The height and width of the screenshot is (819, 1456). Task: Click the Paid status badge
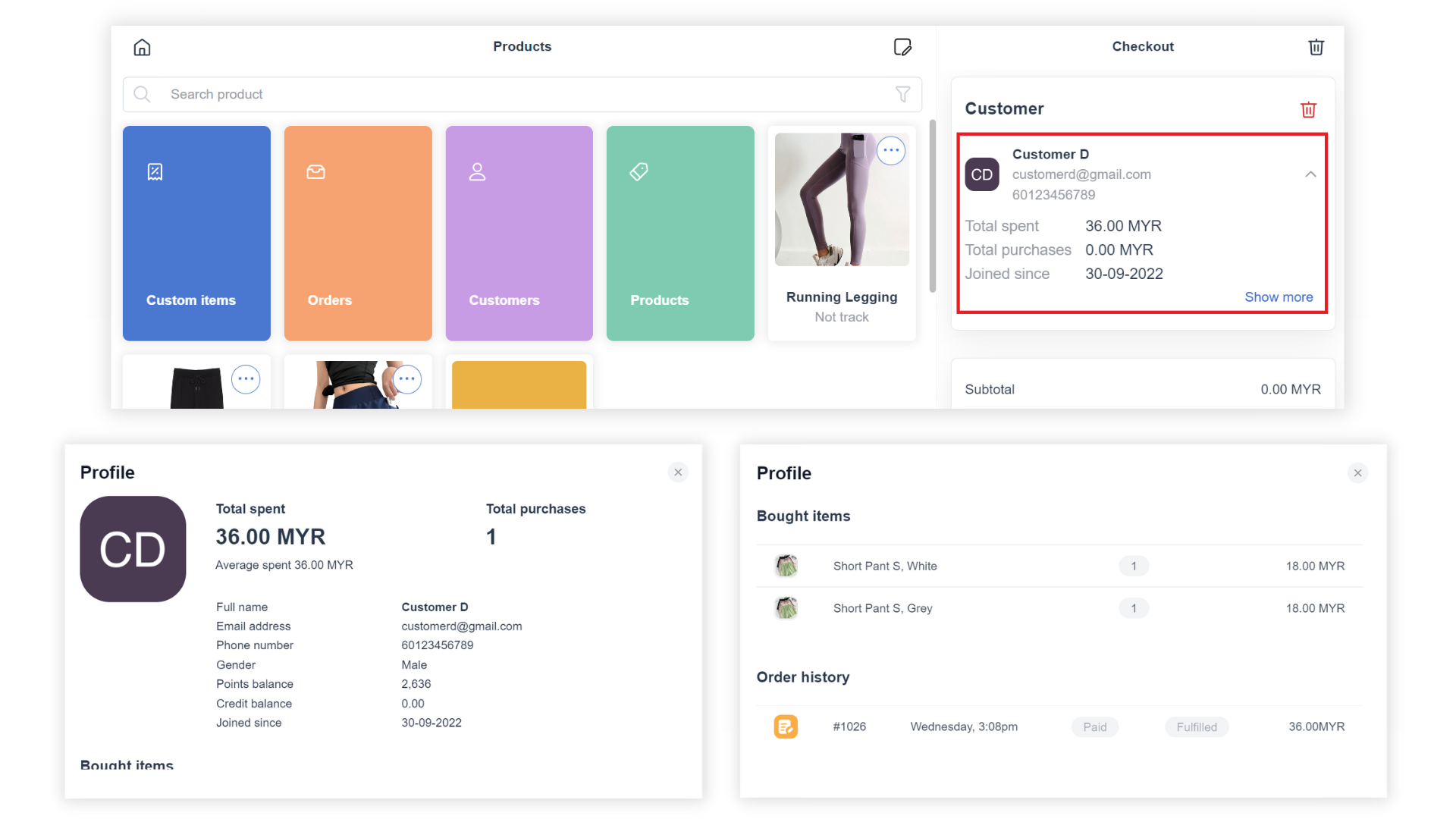coord(1094,726)
